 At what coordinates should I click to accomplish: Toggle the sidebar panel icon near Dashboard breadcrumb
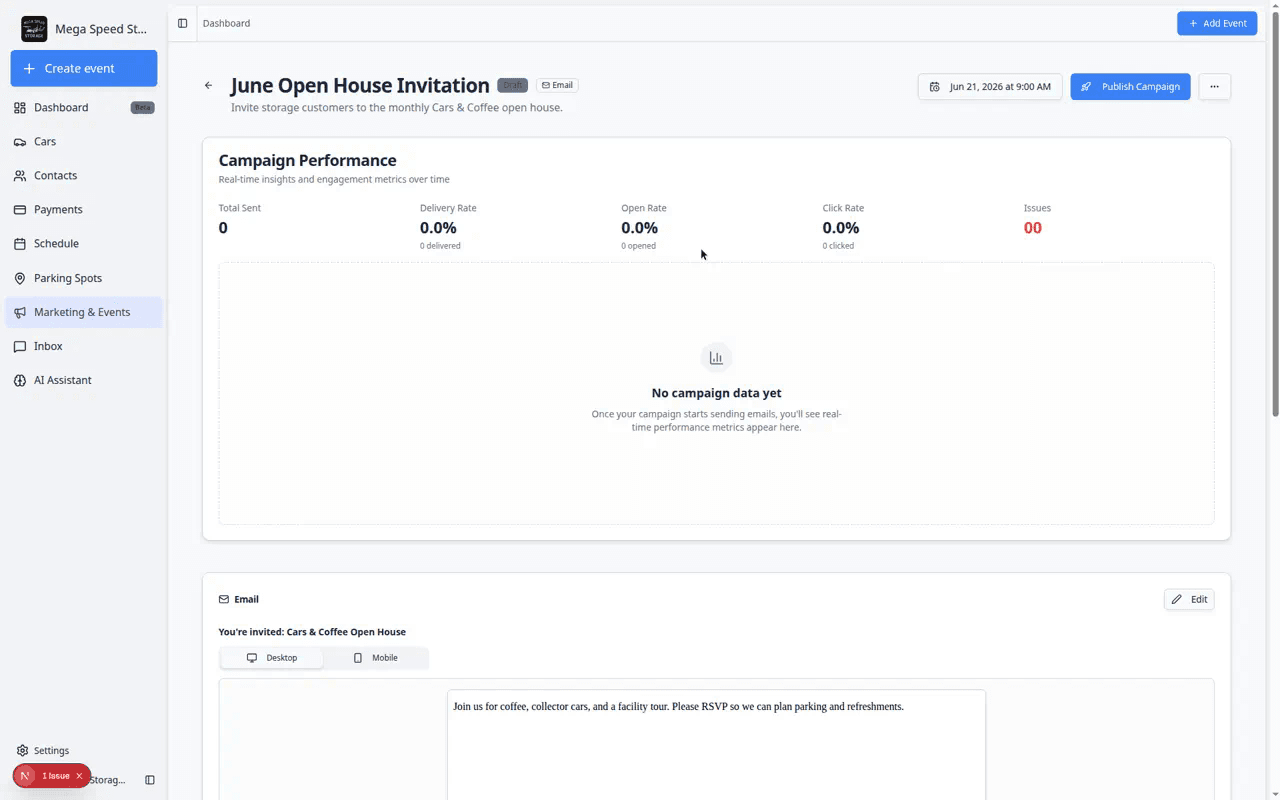coord(182,23)
